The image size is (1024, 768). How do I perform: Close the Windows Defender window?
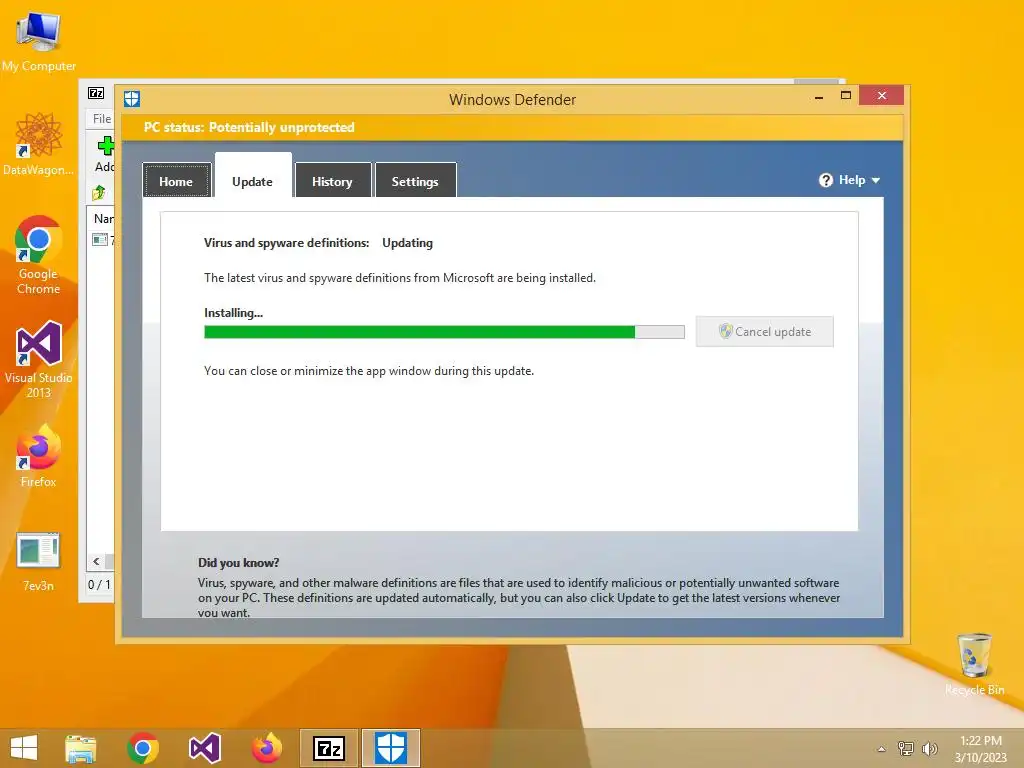(x=882, y=95)
